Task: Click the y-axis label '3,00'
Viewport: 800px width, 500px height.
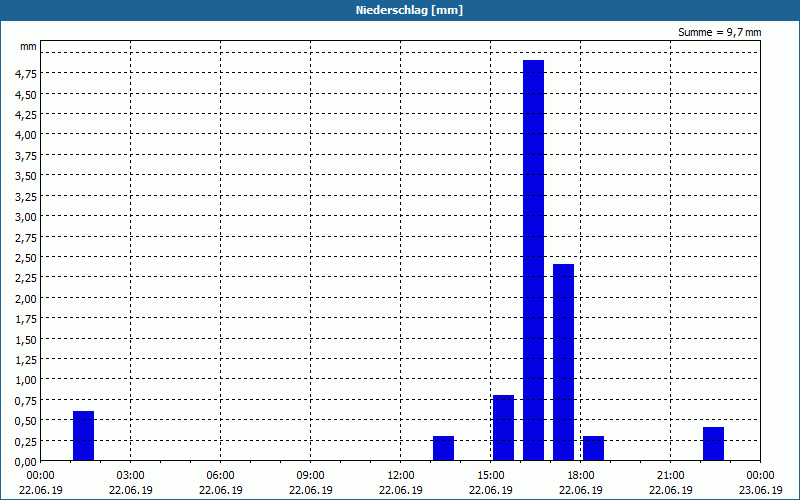Action: click(x=26, y=217)
